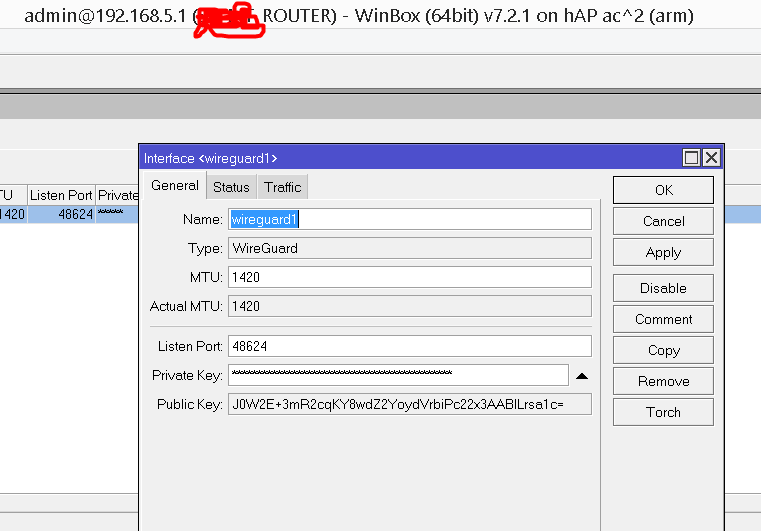Image resolution: width=761 pixels, height=531 pixels.
Task: Click the Private column header in list
Action: (117, 195)
